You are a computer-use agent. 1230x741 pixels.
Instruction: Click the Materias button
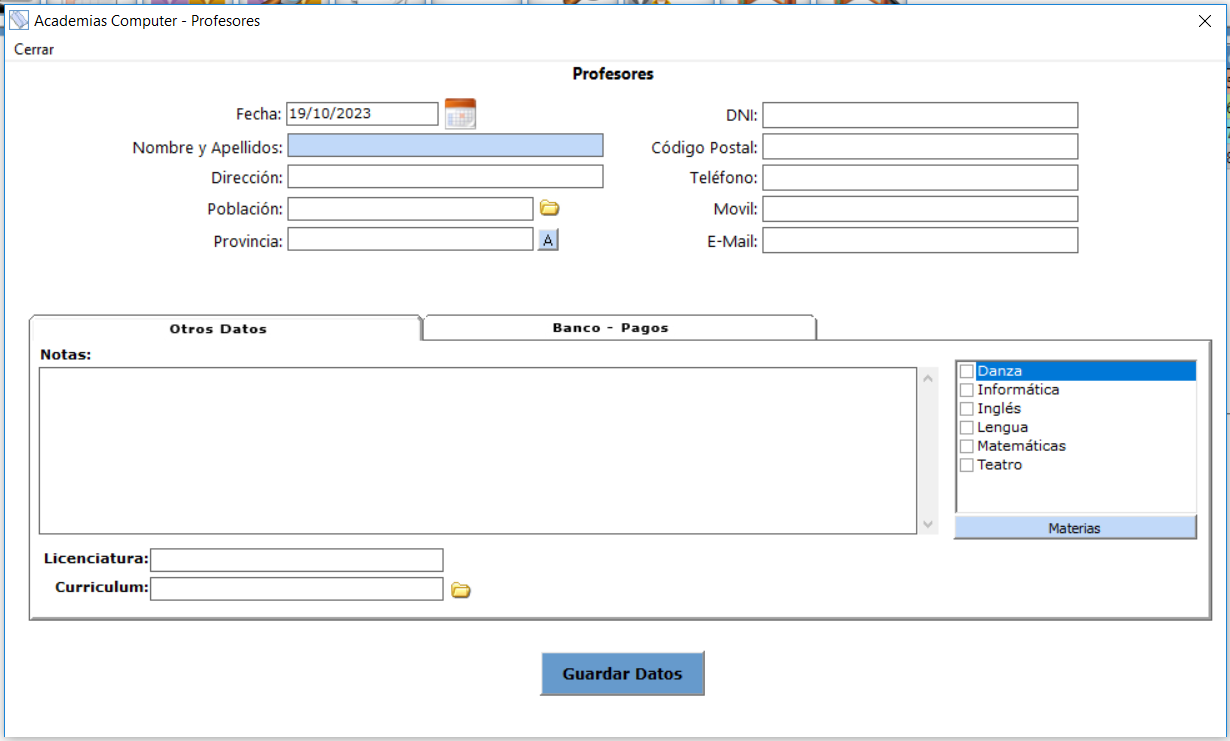(x=1075, y=528)
